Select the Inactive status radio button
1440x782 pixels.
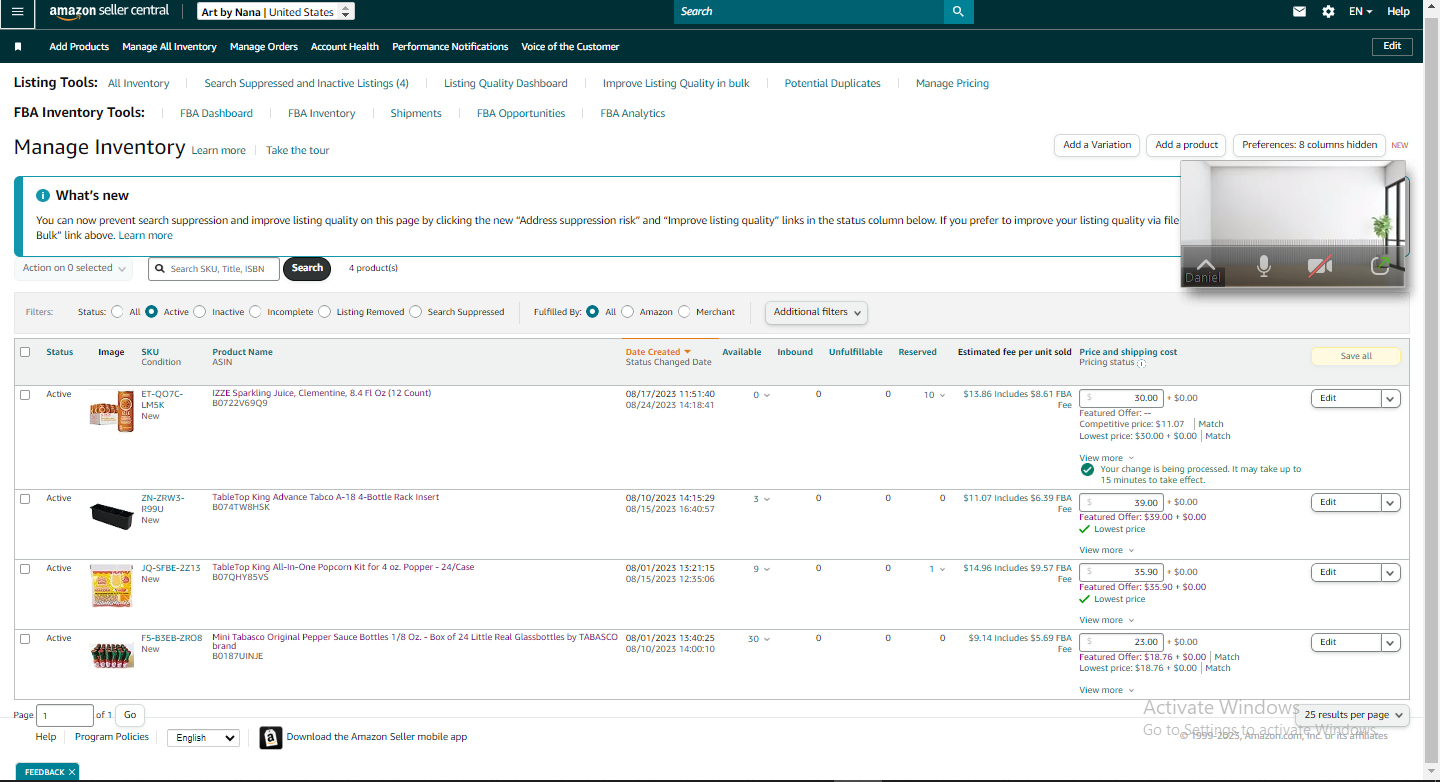[x=200, y=312]
